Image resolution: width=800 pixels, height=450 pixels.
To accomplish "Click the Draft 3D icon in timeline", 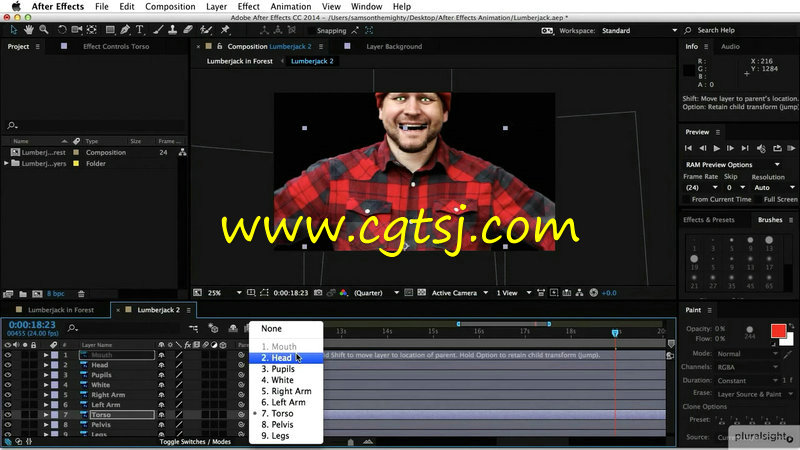I will [x=213, y=329].
